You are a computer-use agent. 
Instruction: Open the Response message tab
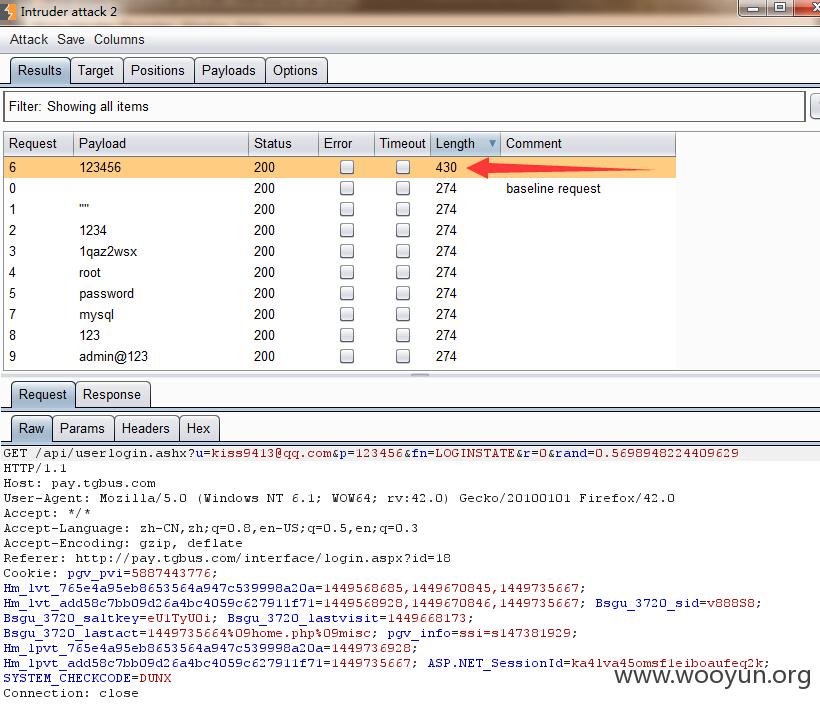[112, 394]
